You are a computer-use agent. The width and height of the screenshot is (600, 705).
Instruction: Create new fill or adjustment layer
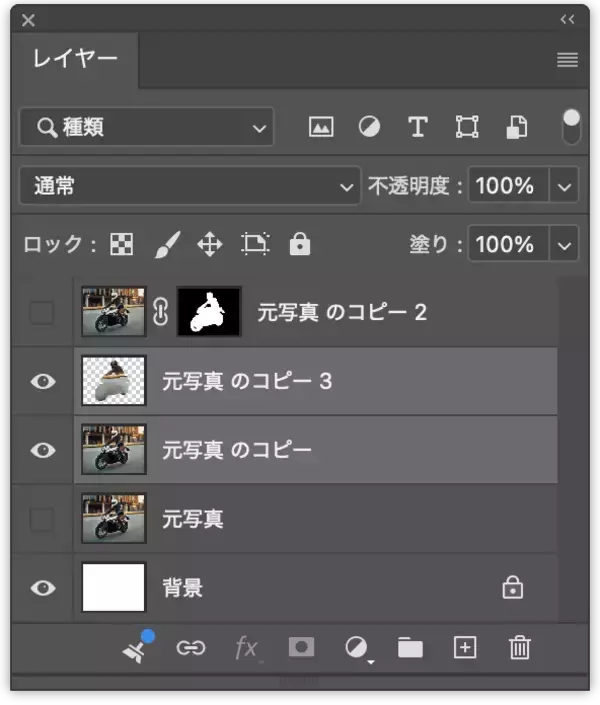tap(358, 649)
